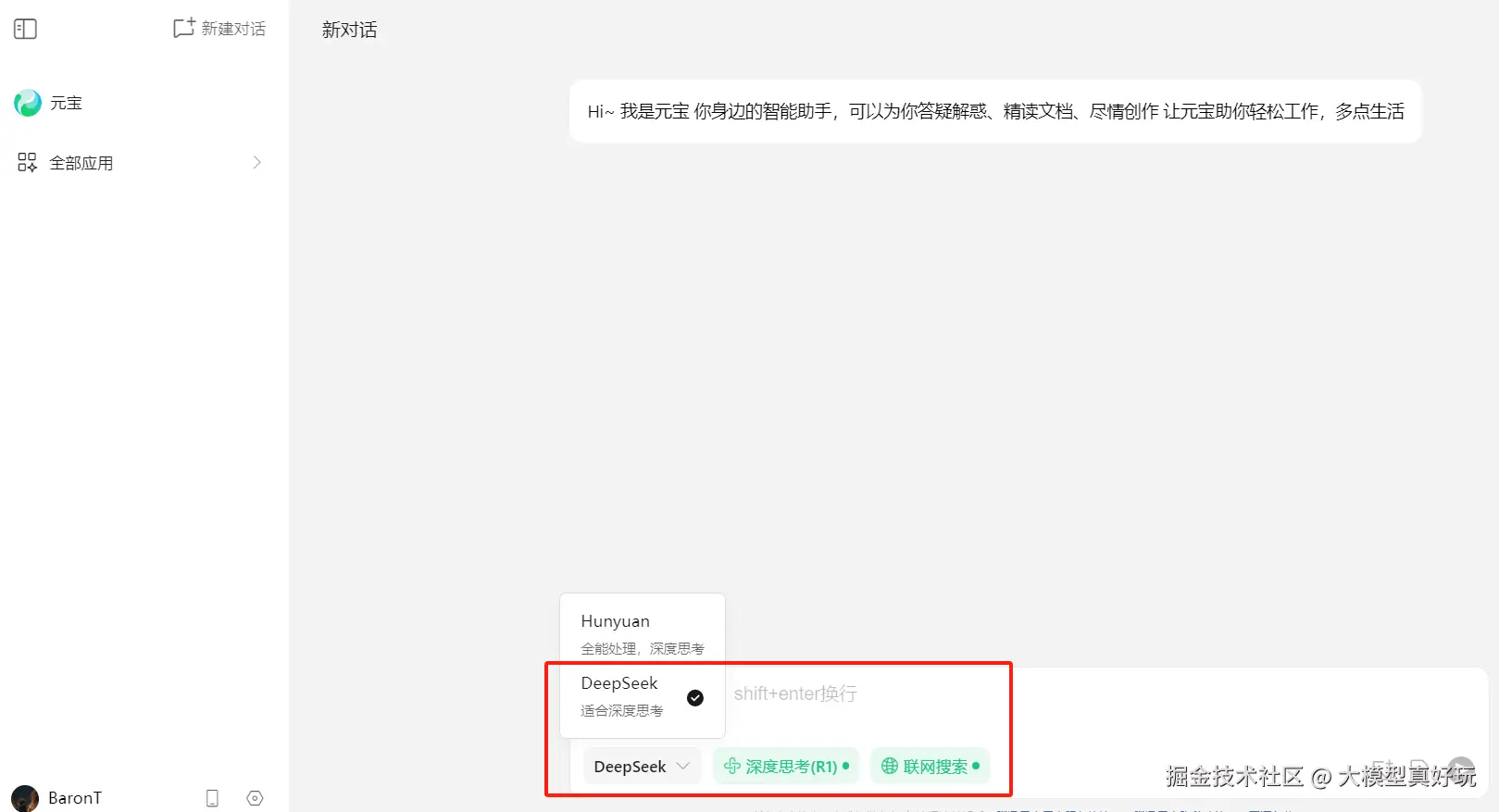This screenshot has height=812, width=1499.
Task: Click the Hi~ 我是元宝 greeting message
Action: point(995,111)
